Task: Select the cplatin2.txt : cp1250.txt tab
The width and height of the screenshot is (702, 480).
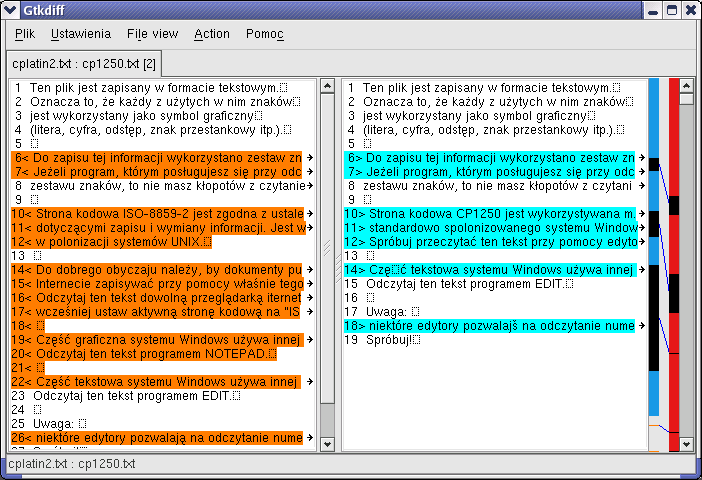Action: point(84,65)
